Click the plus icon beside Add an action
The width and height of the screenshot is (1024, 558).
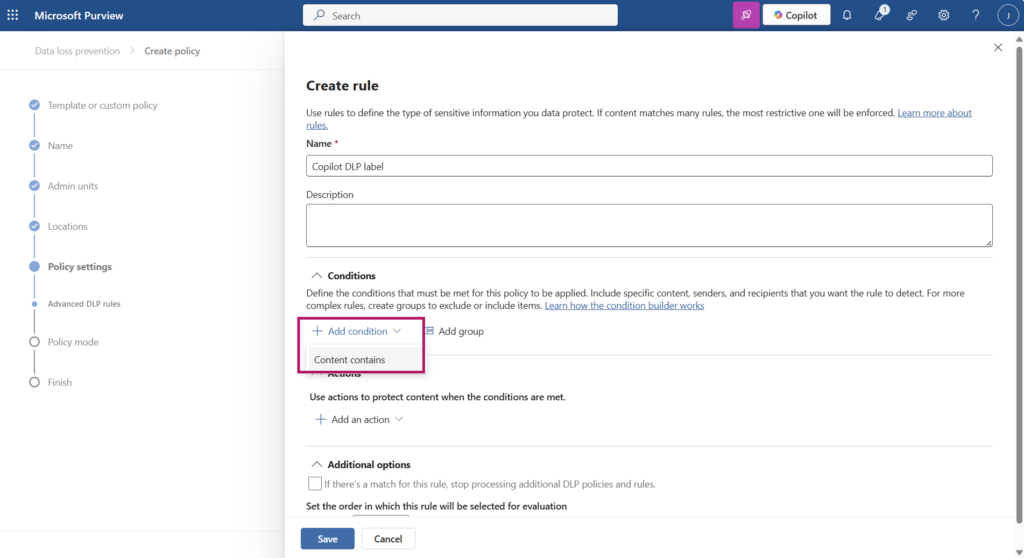(x=320, y=419)
